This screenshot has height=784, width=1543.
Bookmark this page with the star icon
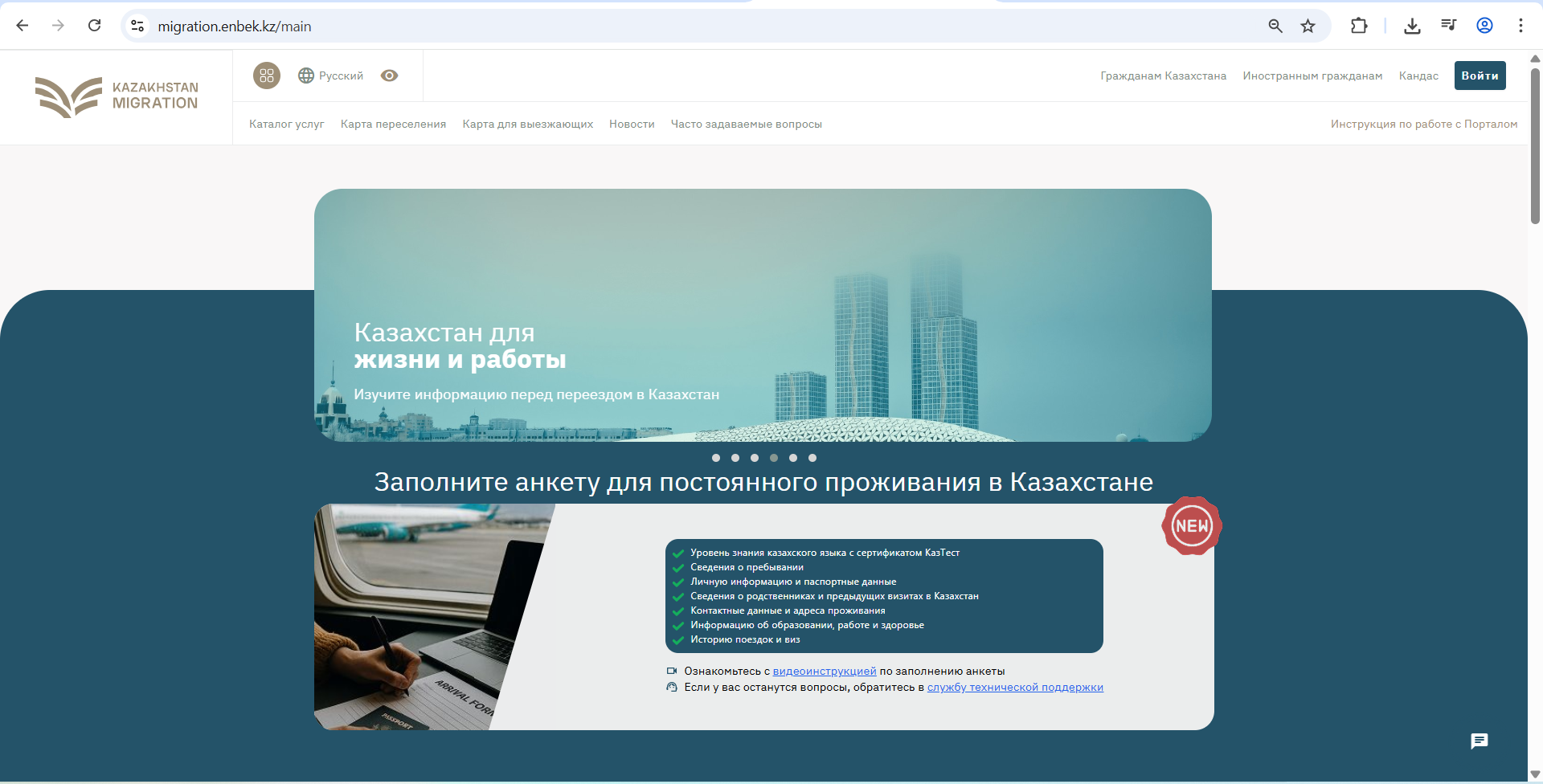tap(1308, 26)
